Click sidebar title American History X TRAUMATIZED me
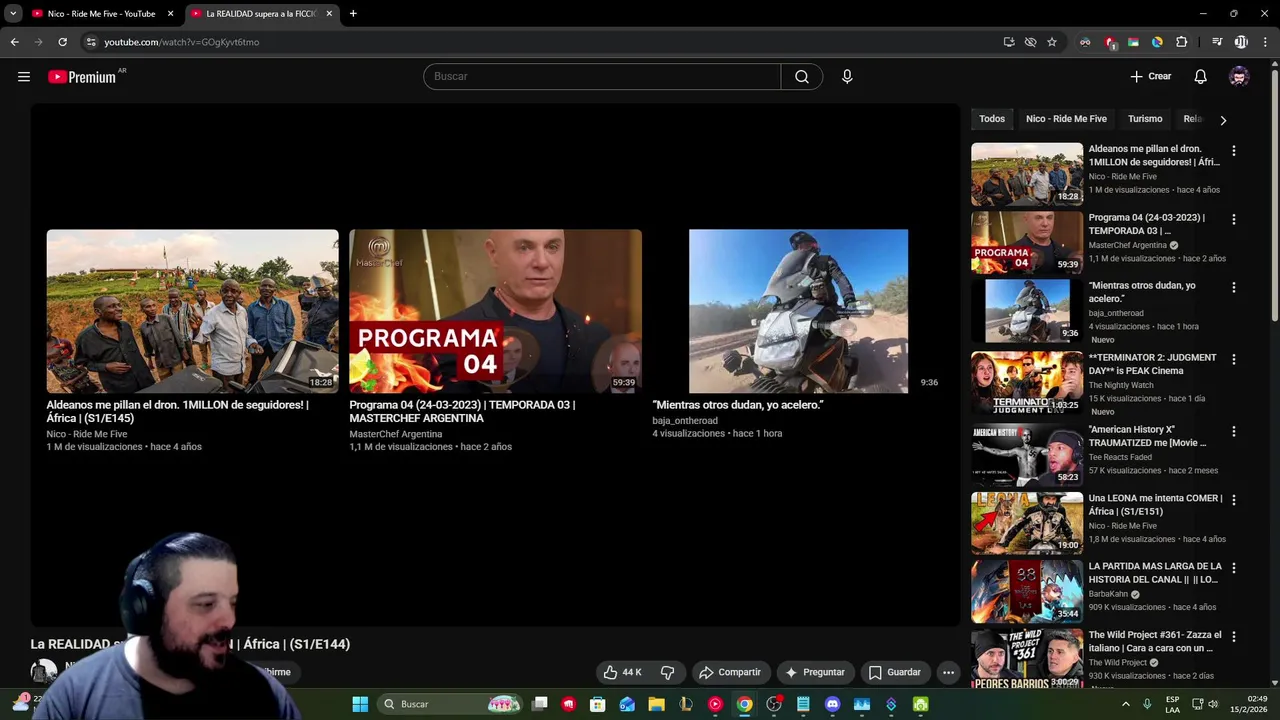This screenshot has height=720, width=1280. click(x=1147, y=436)
